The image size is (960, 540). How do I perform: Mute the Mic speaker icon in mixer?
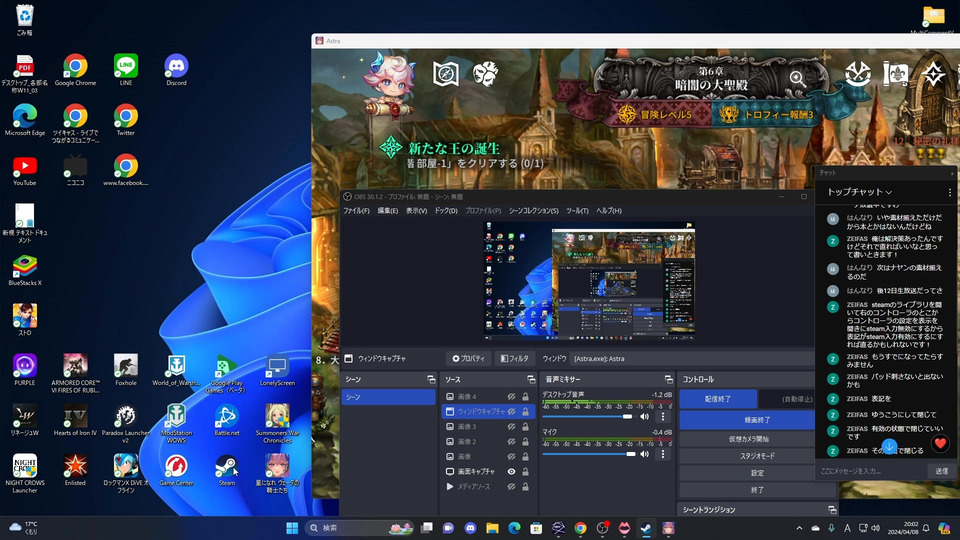click(x=645, y=454)
